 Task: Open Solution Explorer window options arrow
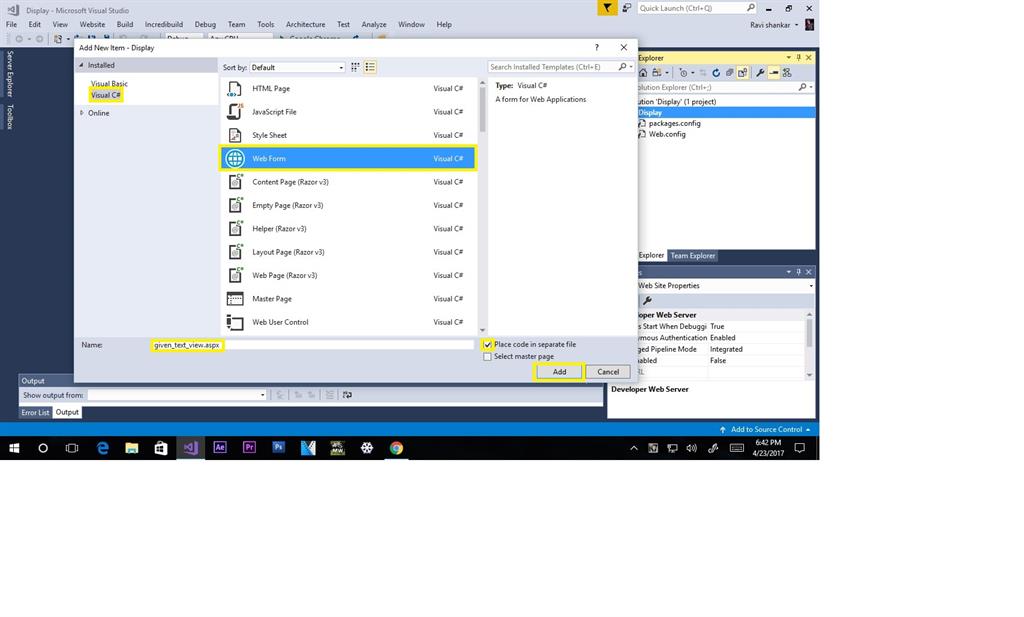click(x=789, y=57)
